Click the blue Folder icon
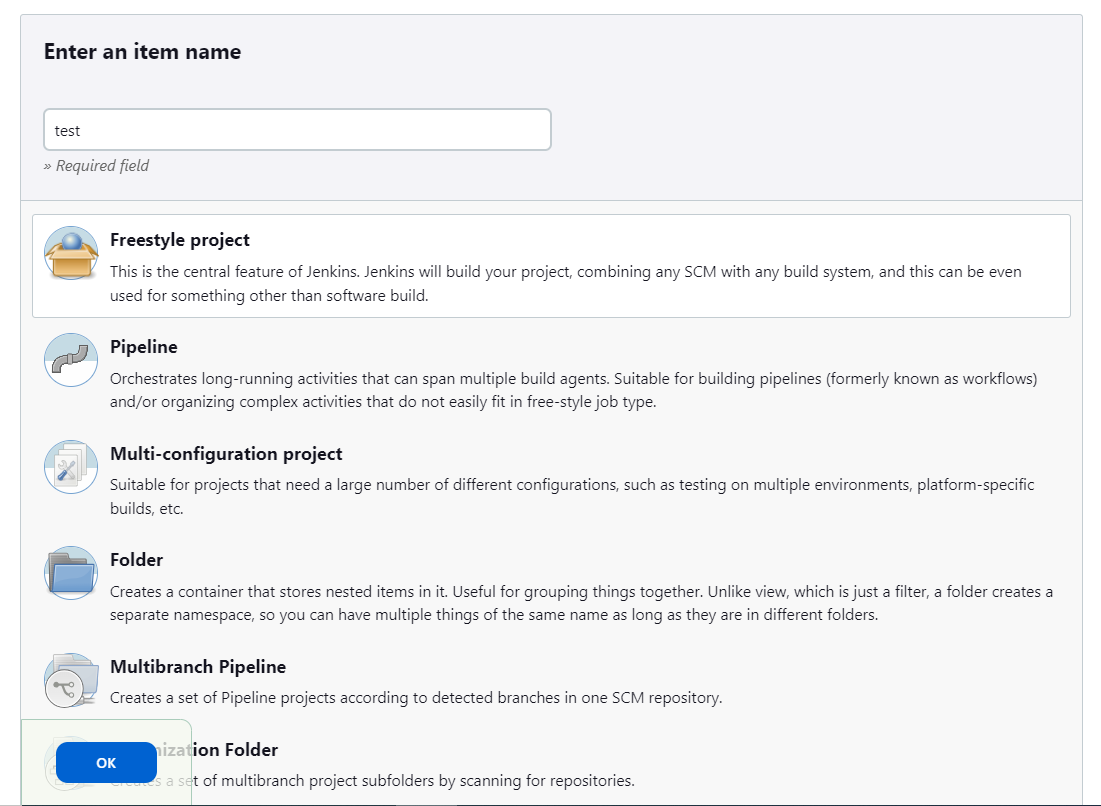Screen dimensions: 1101x806 71,573
